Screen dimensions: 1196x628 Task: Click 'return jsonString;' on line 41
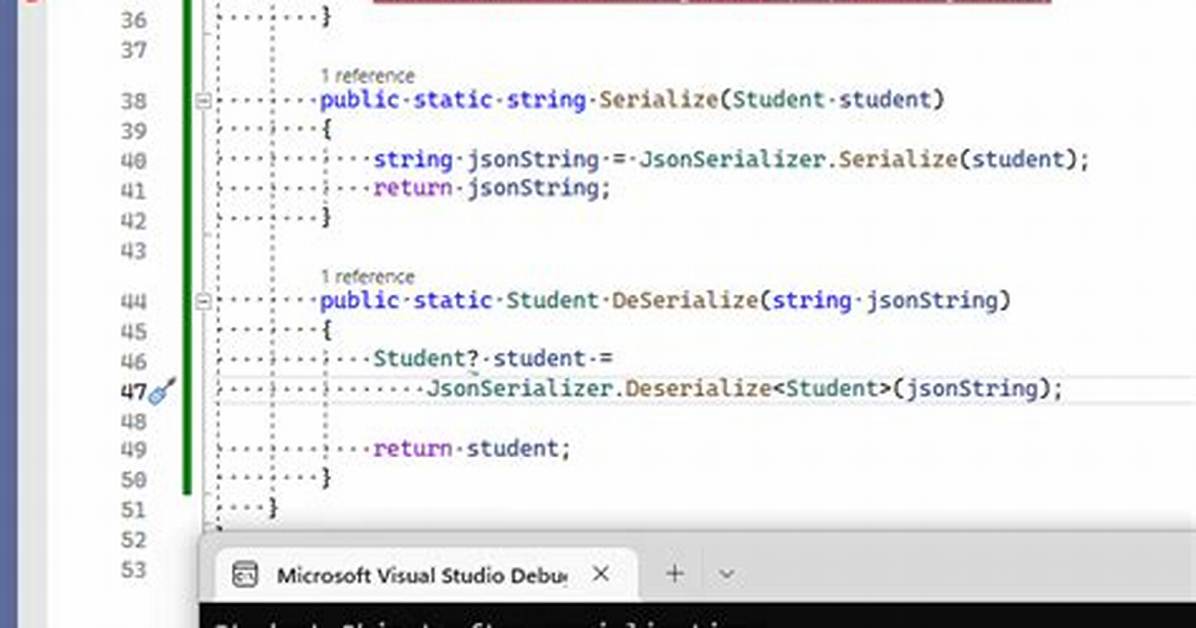(492, 188)
